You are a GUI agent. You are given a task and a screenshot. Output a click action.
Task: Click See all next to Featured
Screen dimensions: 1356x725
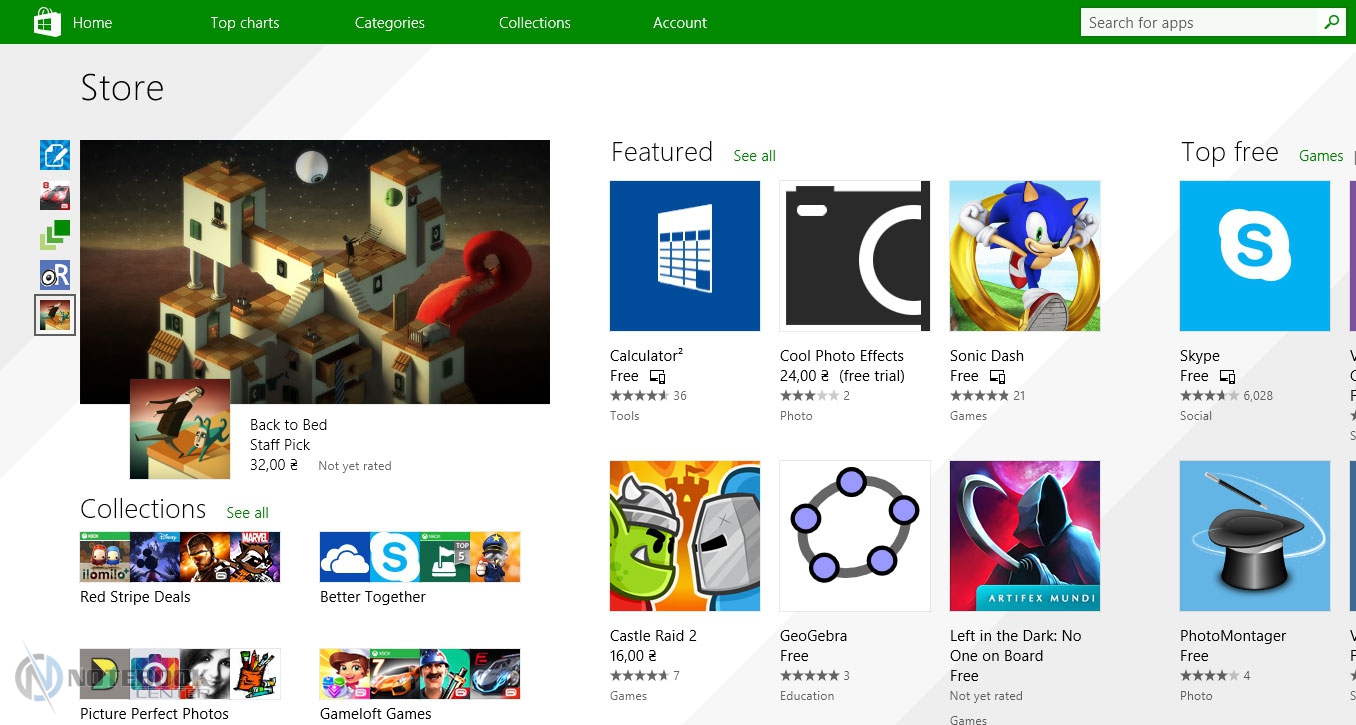pos(754,156)
